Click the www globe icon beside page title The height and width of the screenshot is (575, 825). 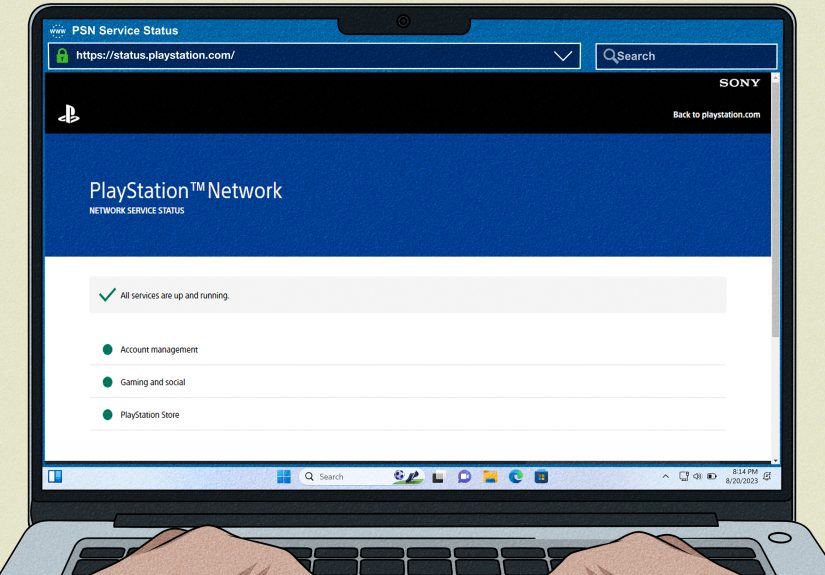pos(57,31)
